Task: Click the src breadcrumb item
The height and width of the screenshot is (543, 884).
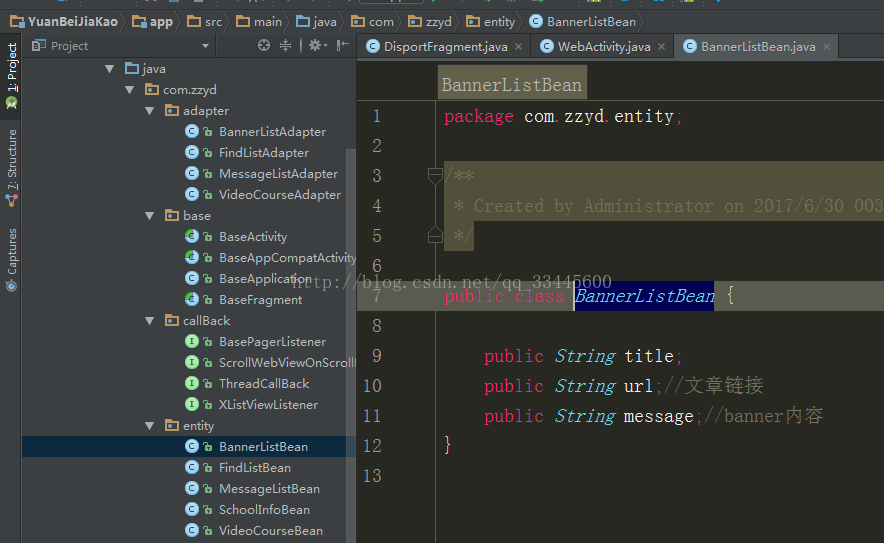Action: coord(205,22)
